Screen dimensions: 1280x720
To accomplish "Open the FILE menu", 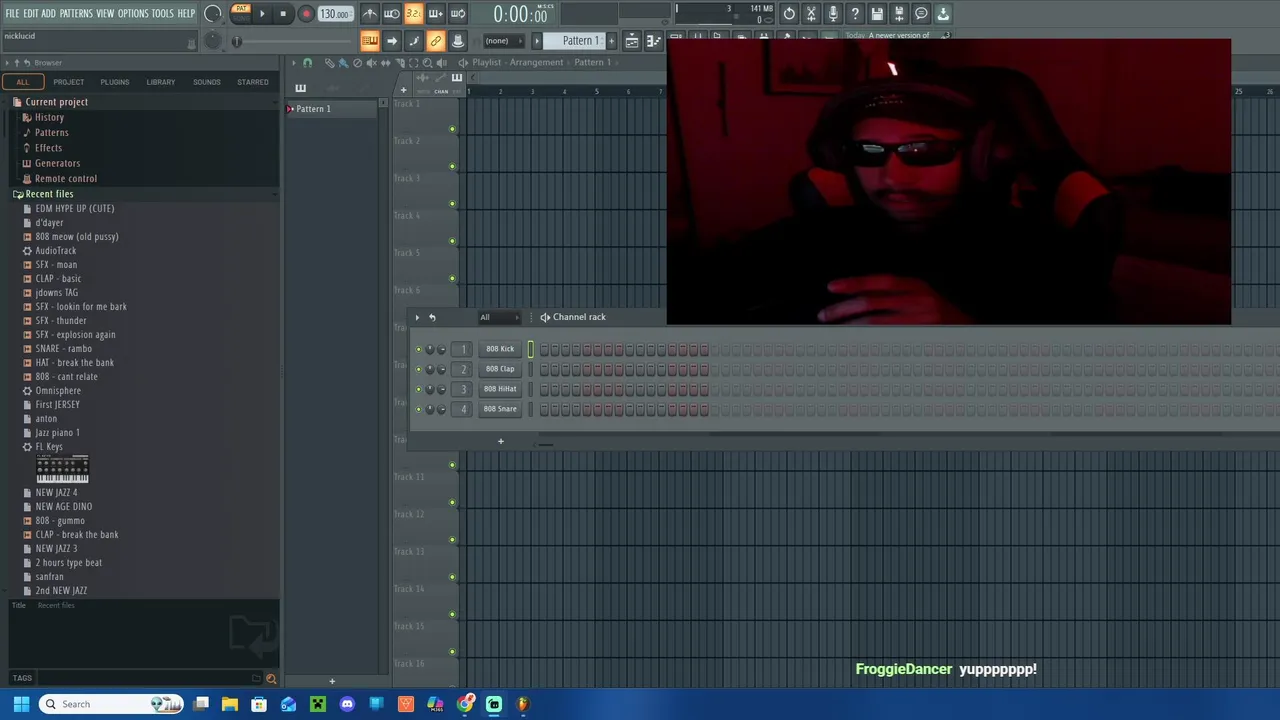I will tap(12, 14).
